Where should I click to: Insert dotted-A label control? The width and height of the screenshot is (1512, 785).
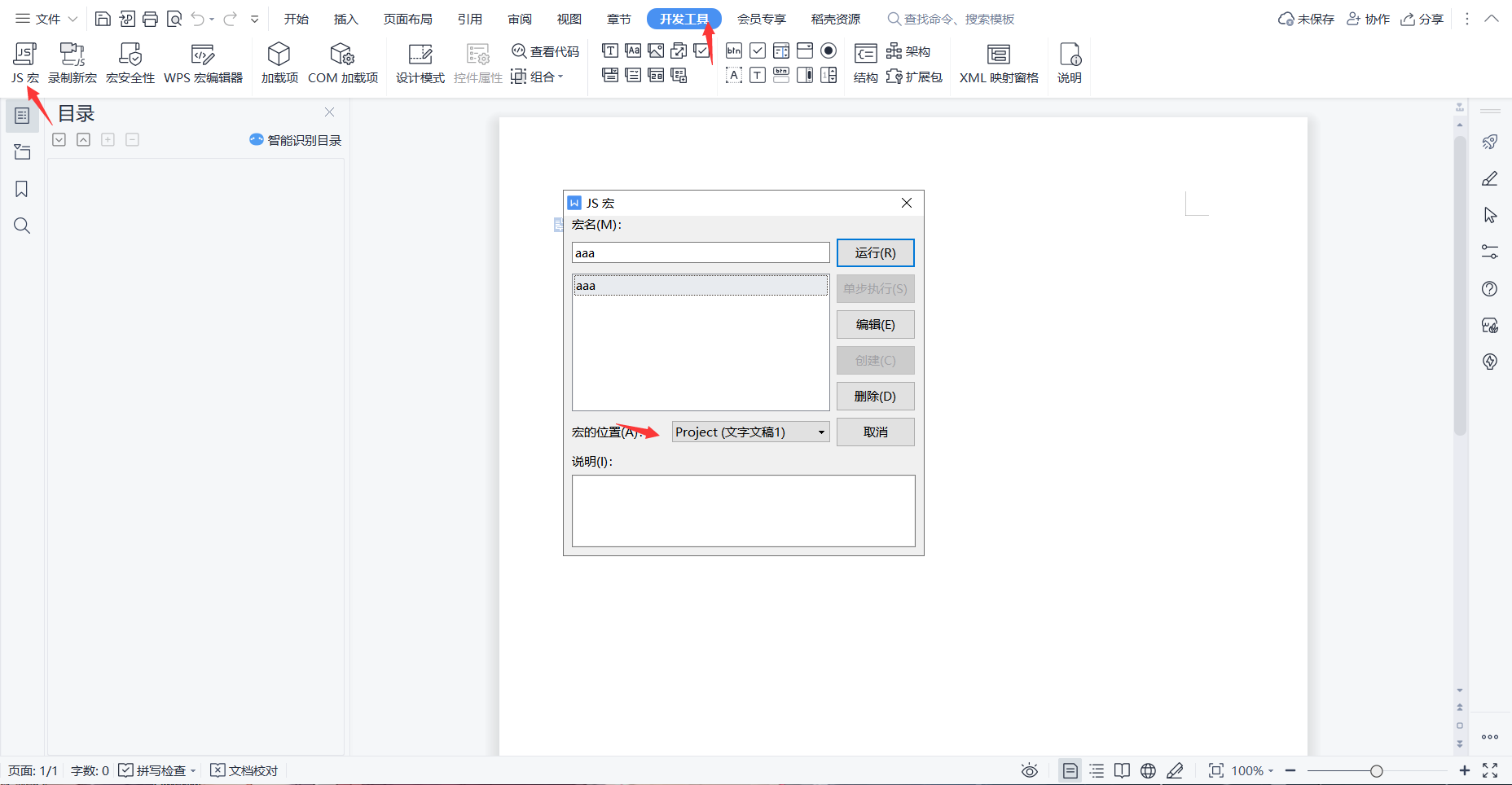coord(734,75)
